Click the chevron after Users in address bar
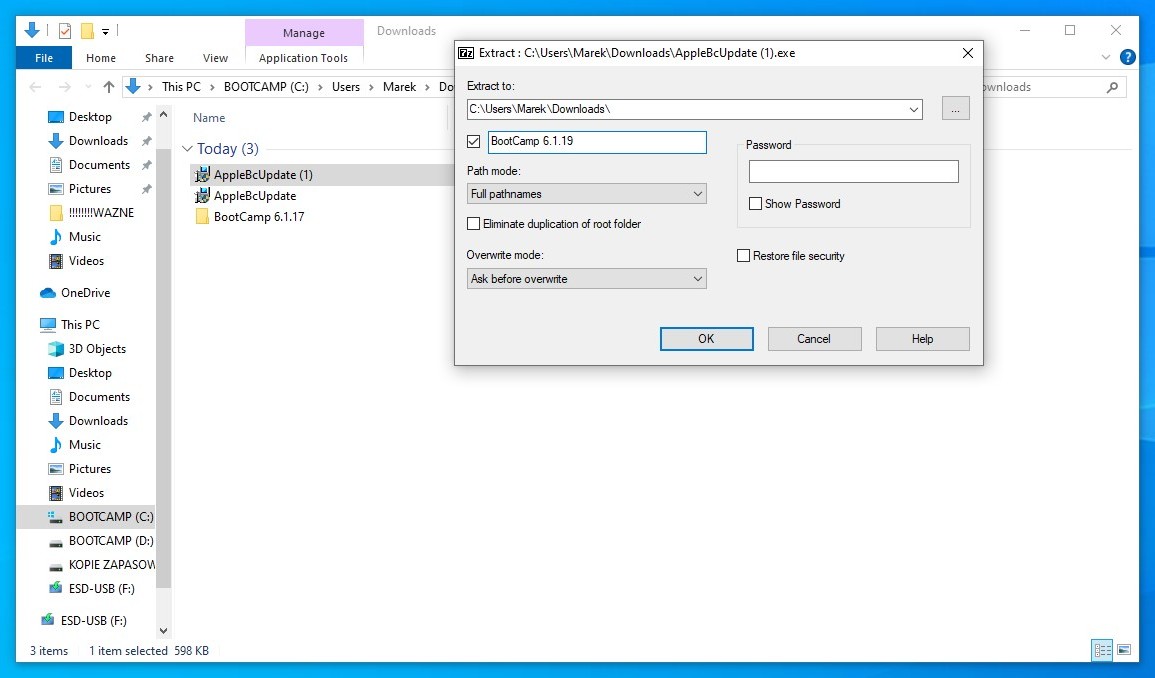The height and width of the screenshot is (678, 1155). (x=371, y=87)
